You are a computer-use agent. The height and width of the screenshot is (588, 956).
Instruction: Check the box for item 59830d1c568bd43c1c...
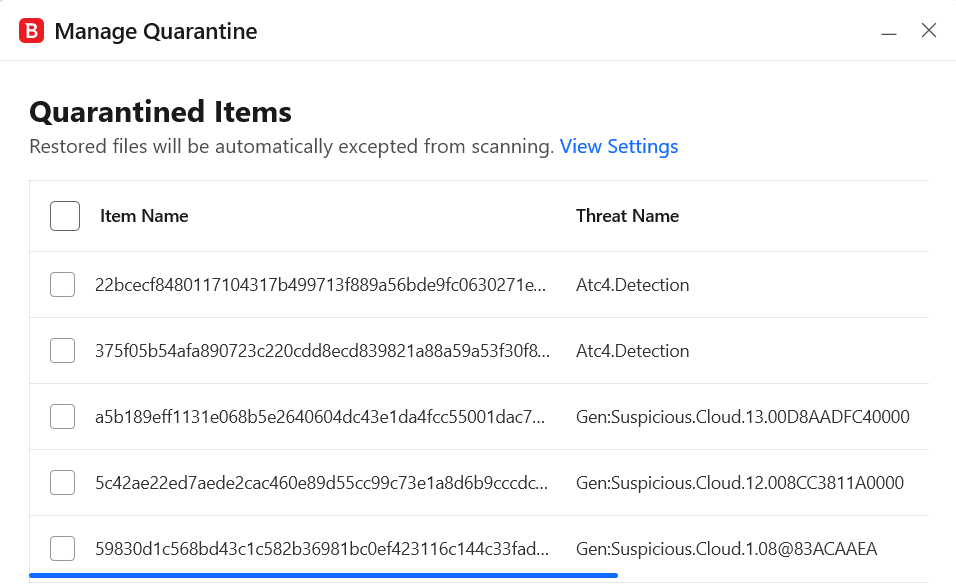click(x=62, y=548)
